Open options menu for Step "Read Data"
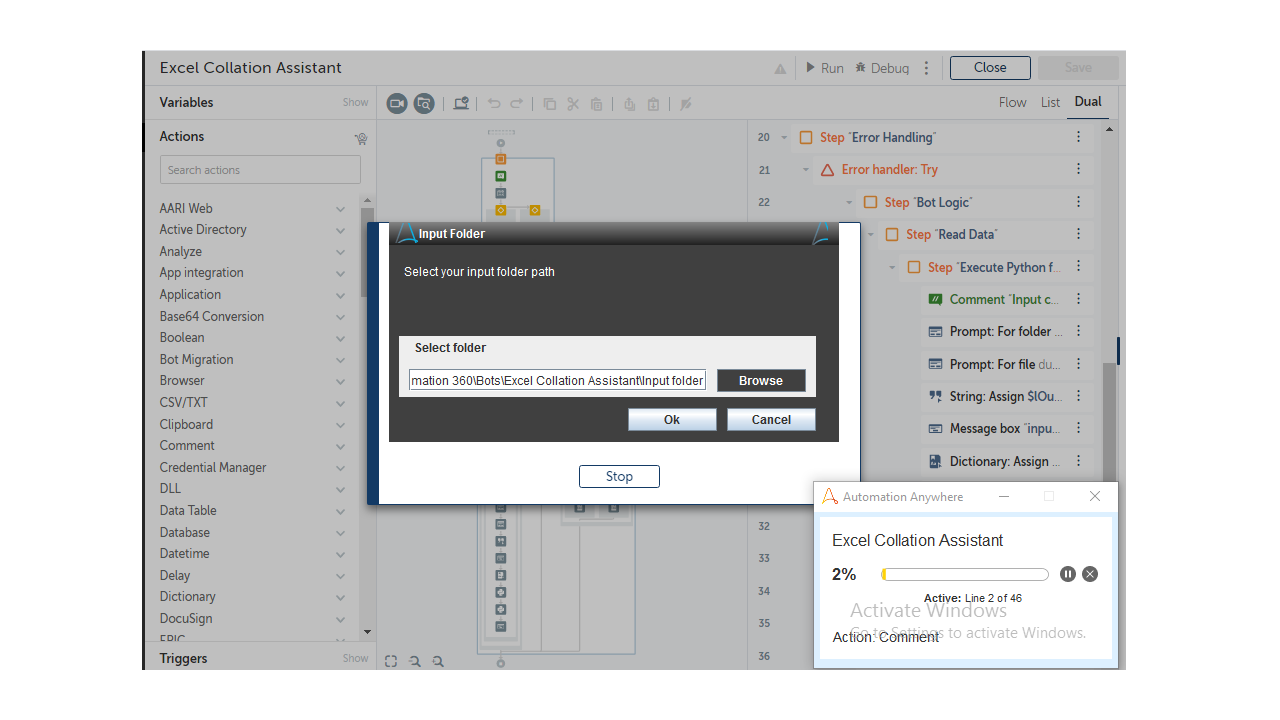Viewport: 1280px width, 720px height. coord(1079,234)
